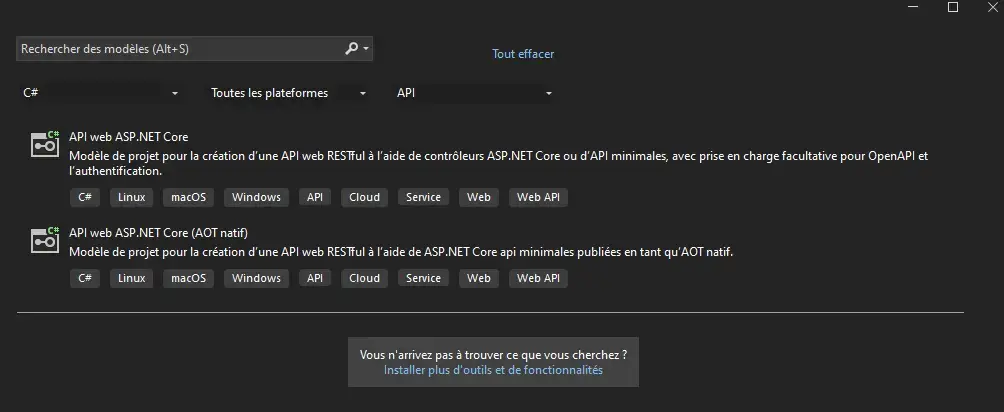Click the API web ASP.NET Core title
The image size is (1004, 412).
point(129,136)
